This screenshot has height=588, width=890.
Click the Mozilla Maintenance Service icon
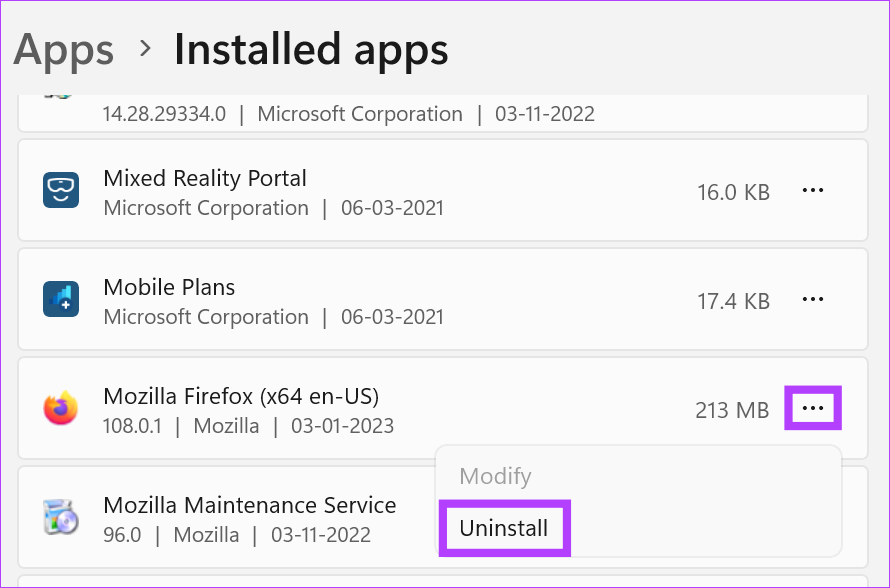click(61, 518)
